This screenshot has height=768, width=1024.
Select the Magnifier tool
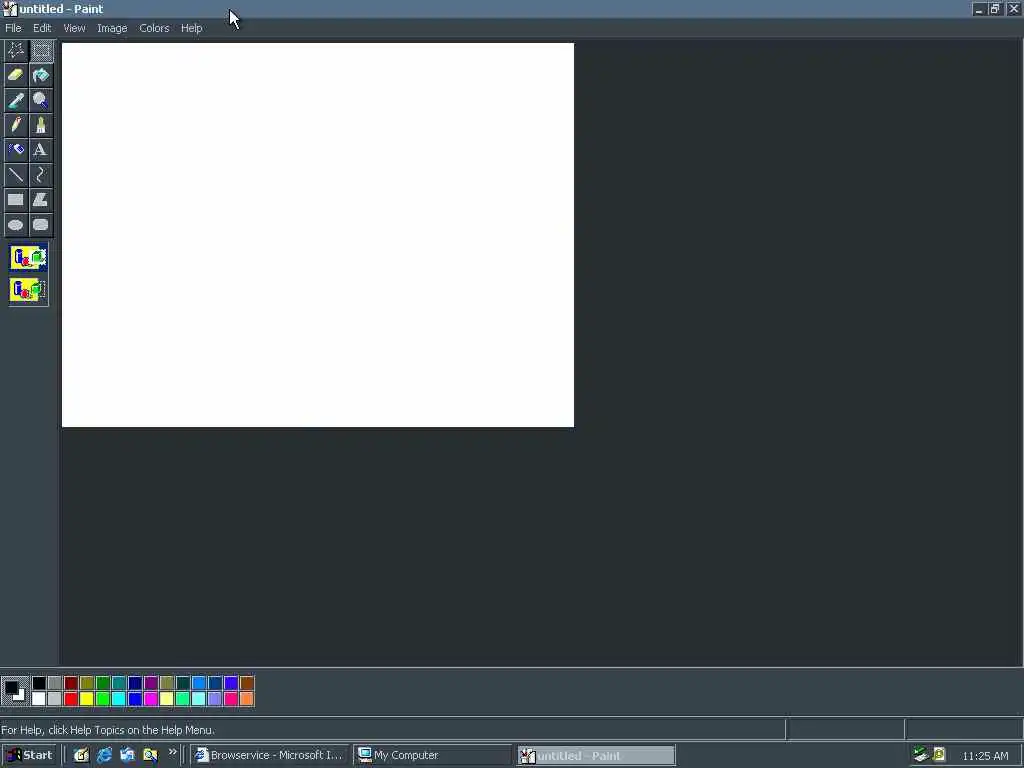(40, 100)
